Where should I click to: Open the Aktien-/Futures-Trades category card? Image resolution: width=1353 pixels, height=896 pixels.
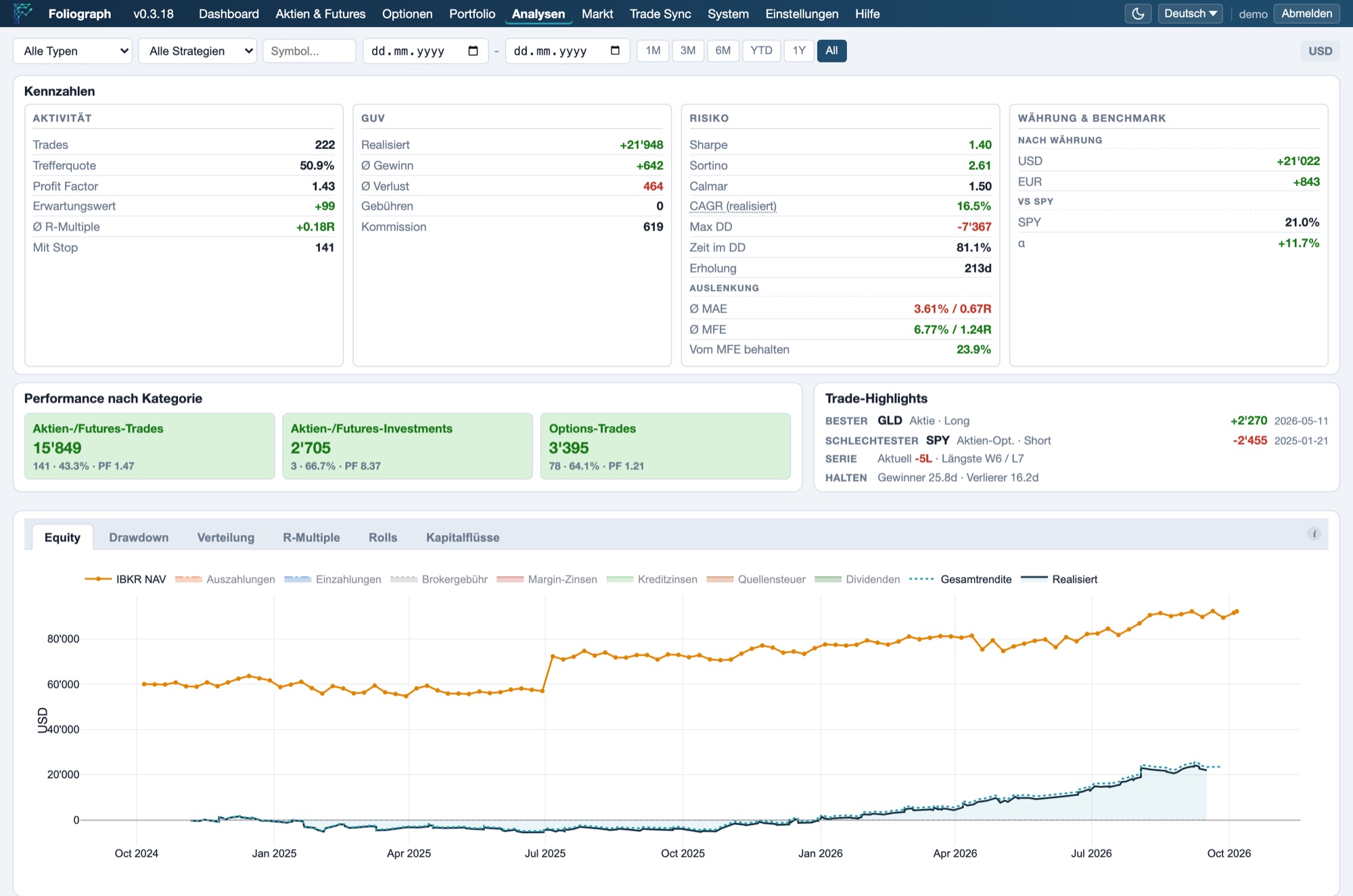tap(150, 446)
